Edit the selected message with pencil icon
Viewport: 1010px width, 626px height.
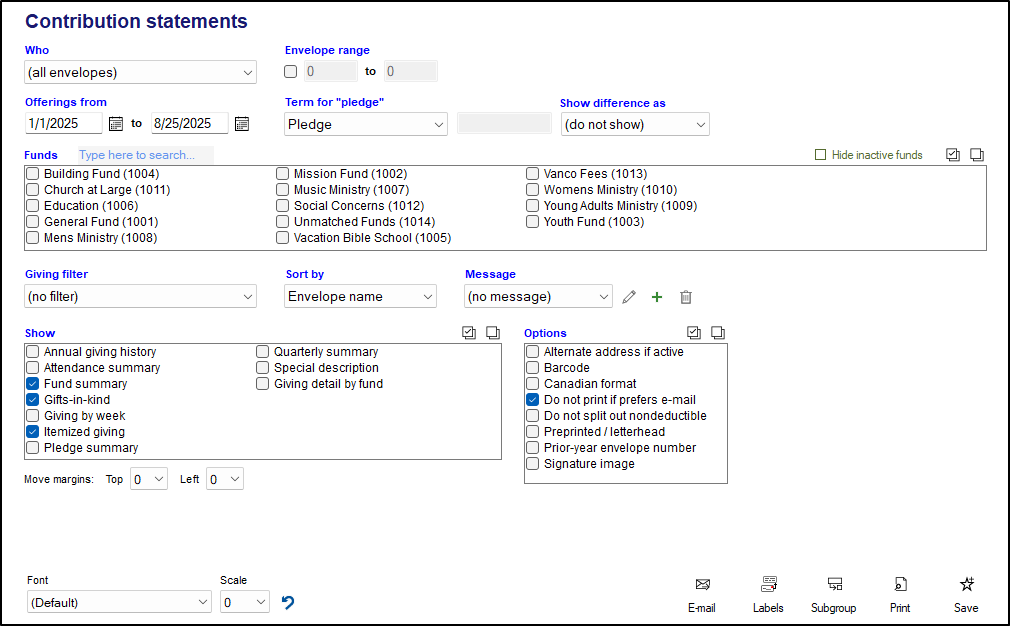pyautogui.click(x=629, y=297)
